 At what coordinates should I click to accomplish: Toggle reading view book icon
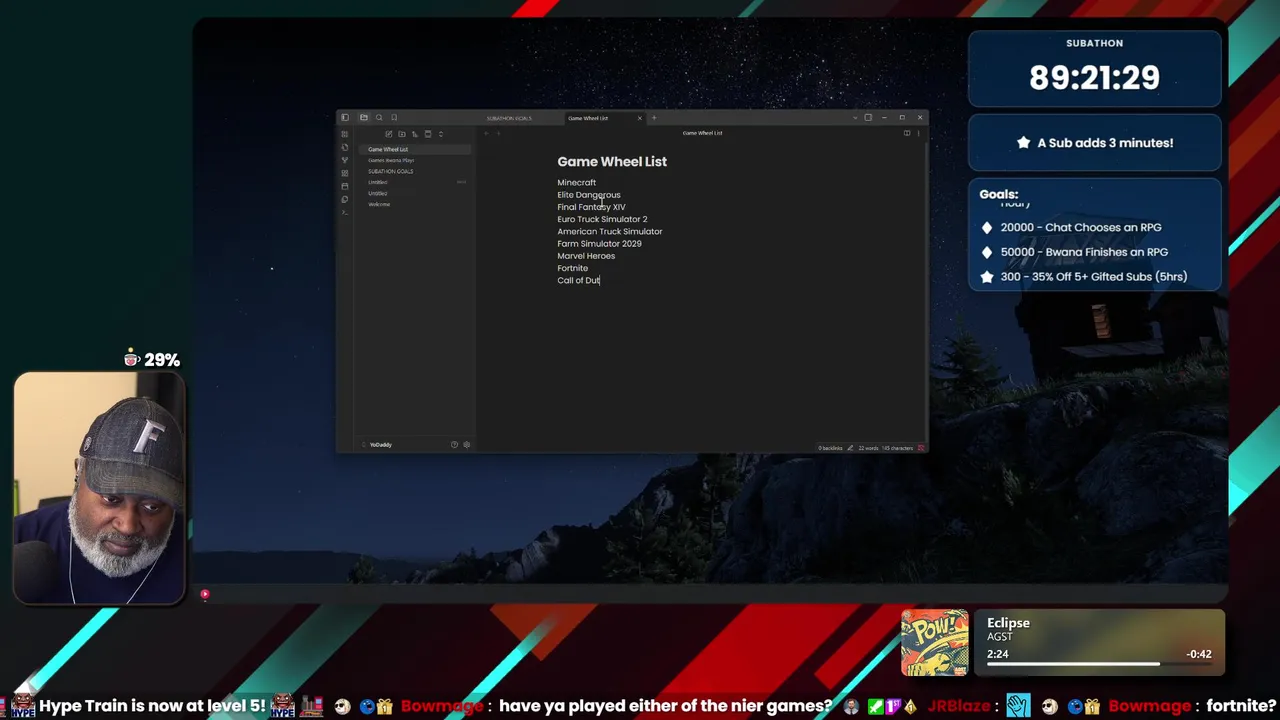pos(907,133)
